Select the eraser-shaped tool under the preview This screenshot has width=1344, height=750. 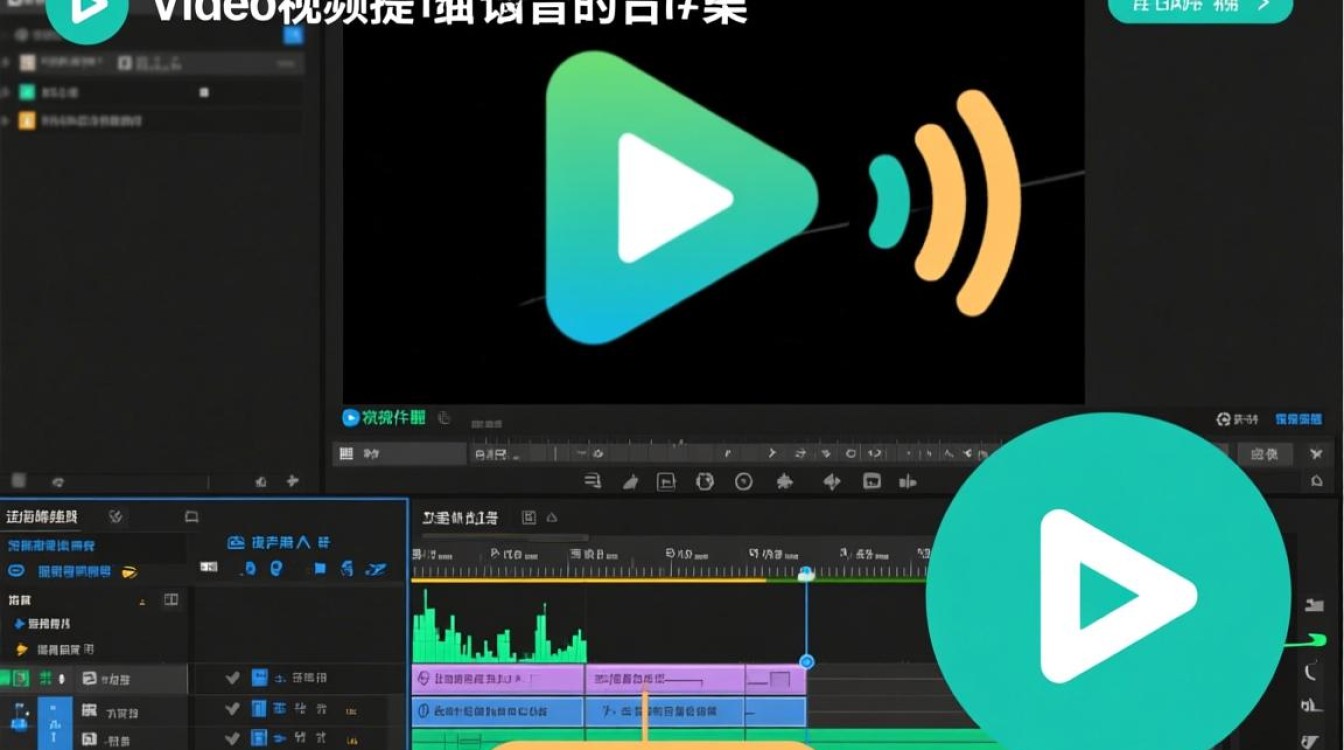[630, 482]
